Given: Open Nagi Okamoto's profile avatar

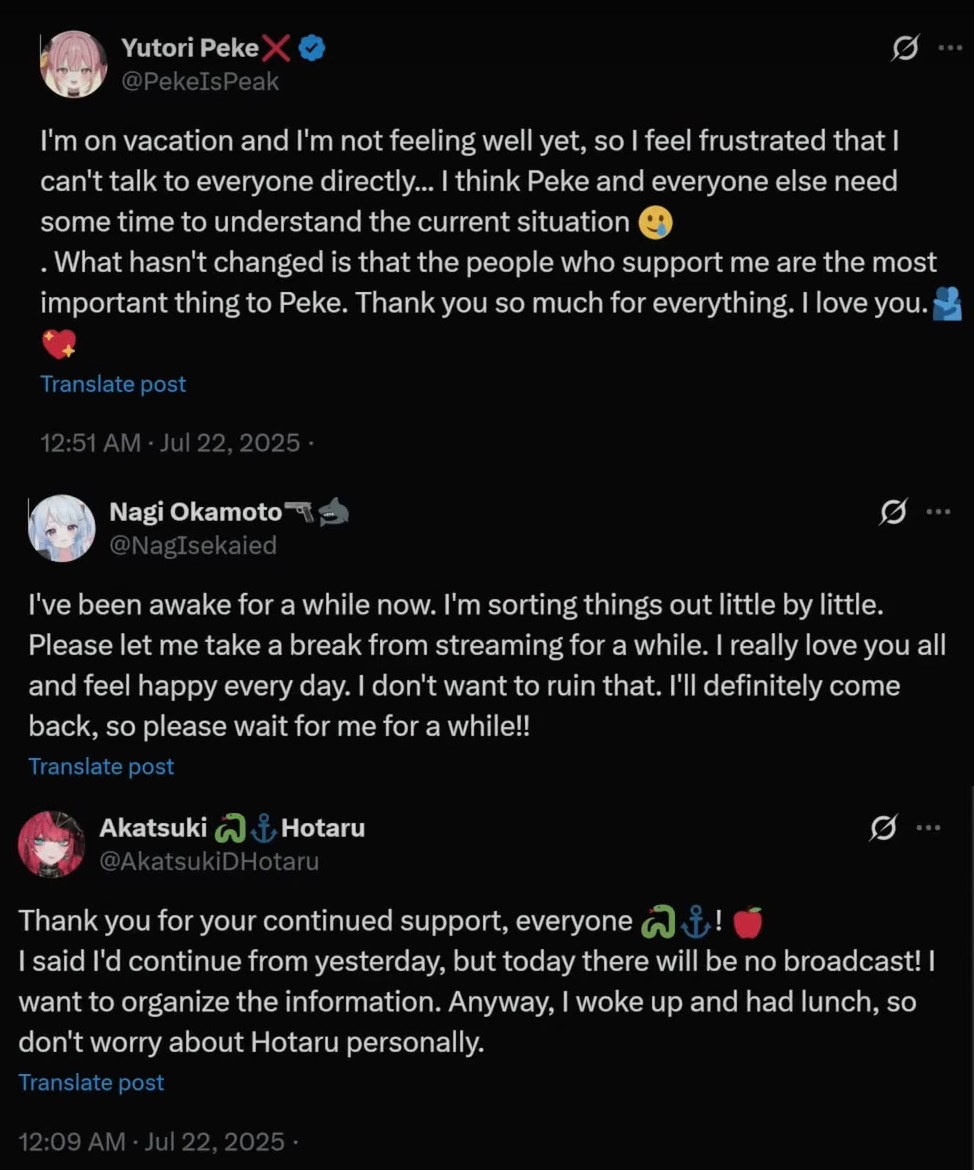Looking at the screenshot, I should pos(62,528).
